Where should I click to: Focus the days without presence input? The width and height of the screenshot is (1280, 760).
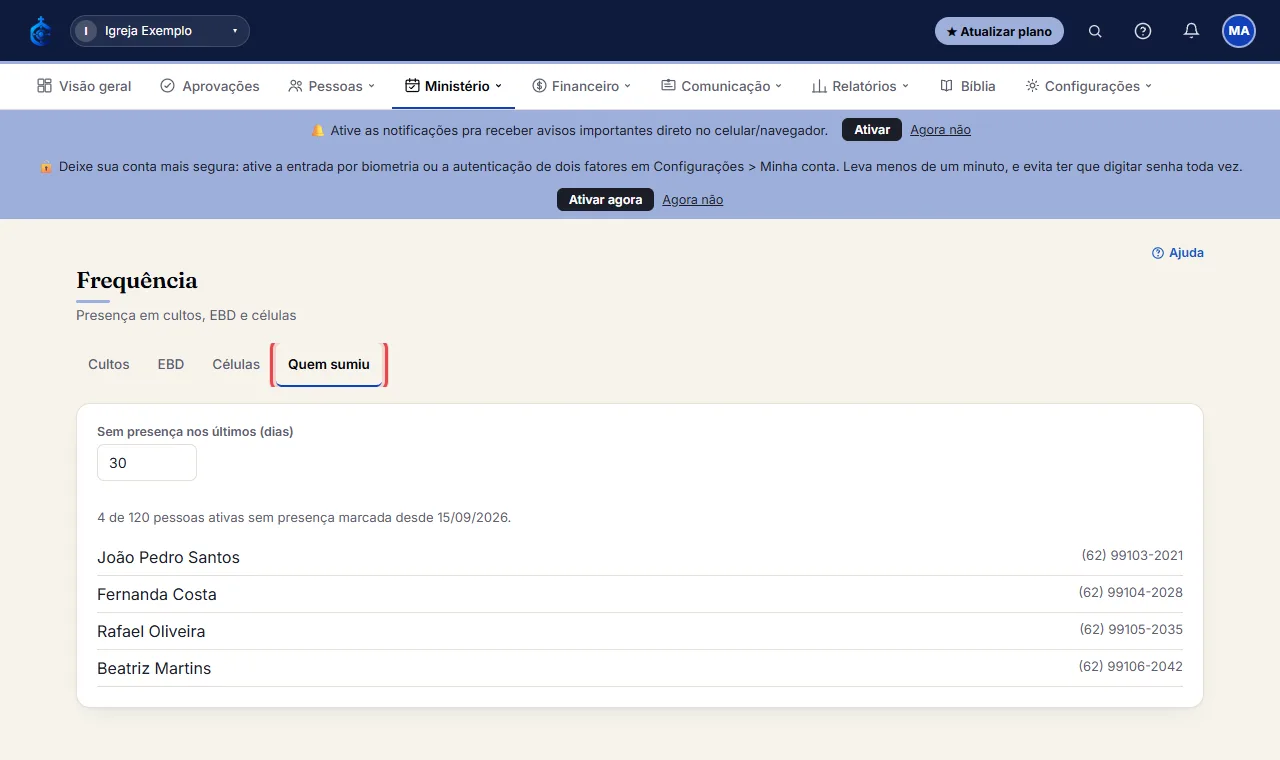(147, 463)
